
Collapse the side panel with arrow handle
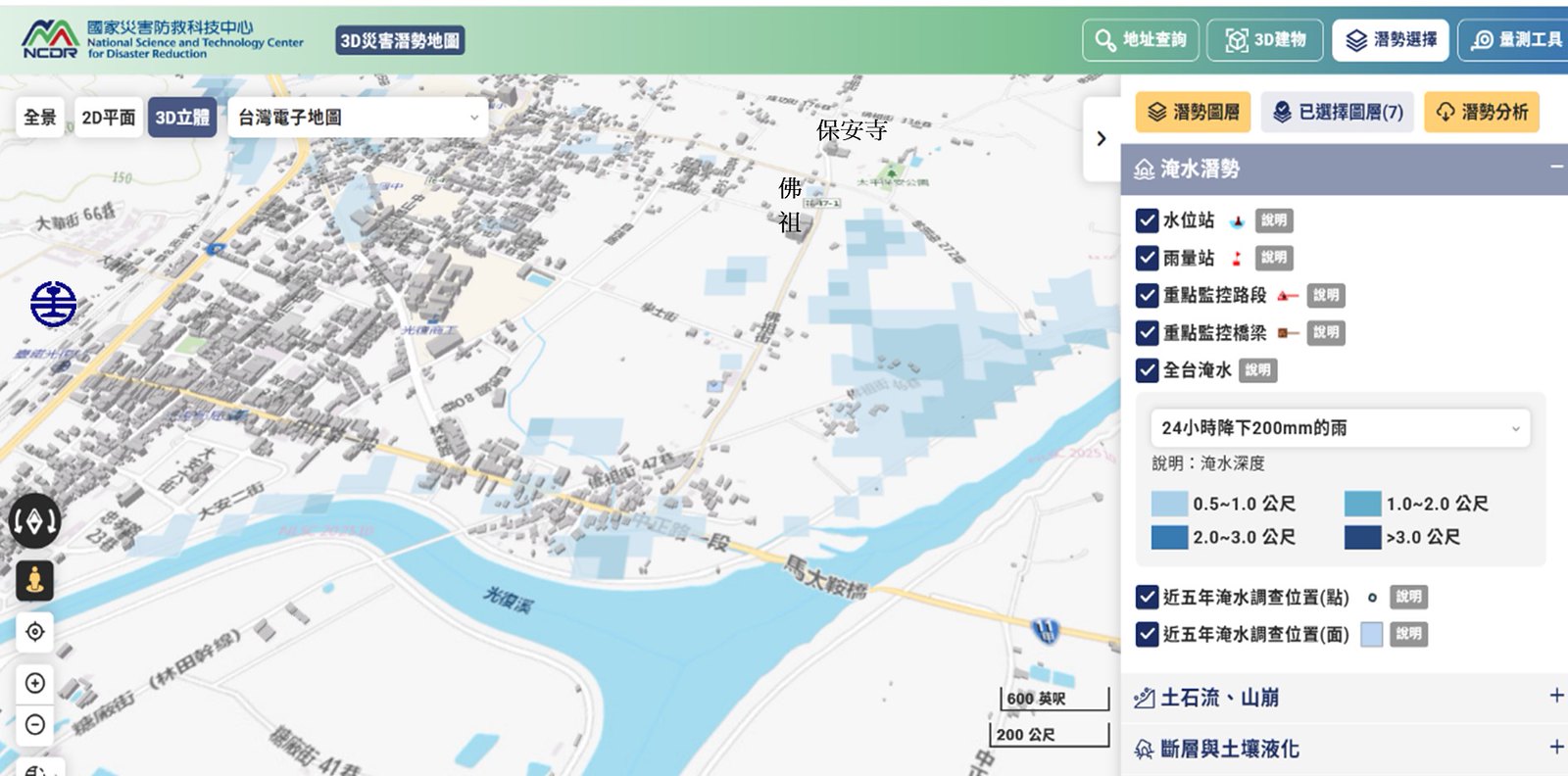[1101, 139]
